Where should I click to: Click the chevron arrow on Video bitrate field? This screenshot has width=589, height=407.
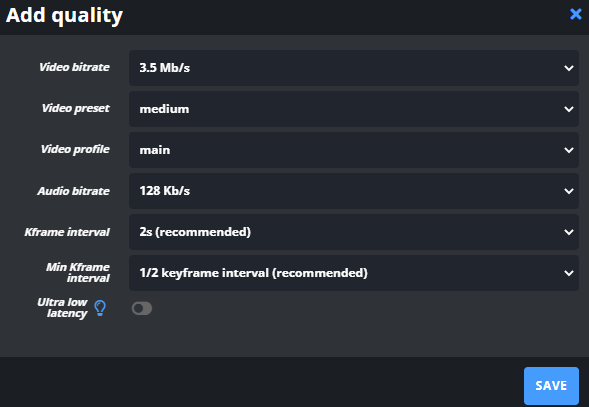[x=569, y=68]
